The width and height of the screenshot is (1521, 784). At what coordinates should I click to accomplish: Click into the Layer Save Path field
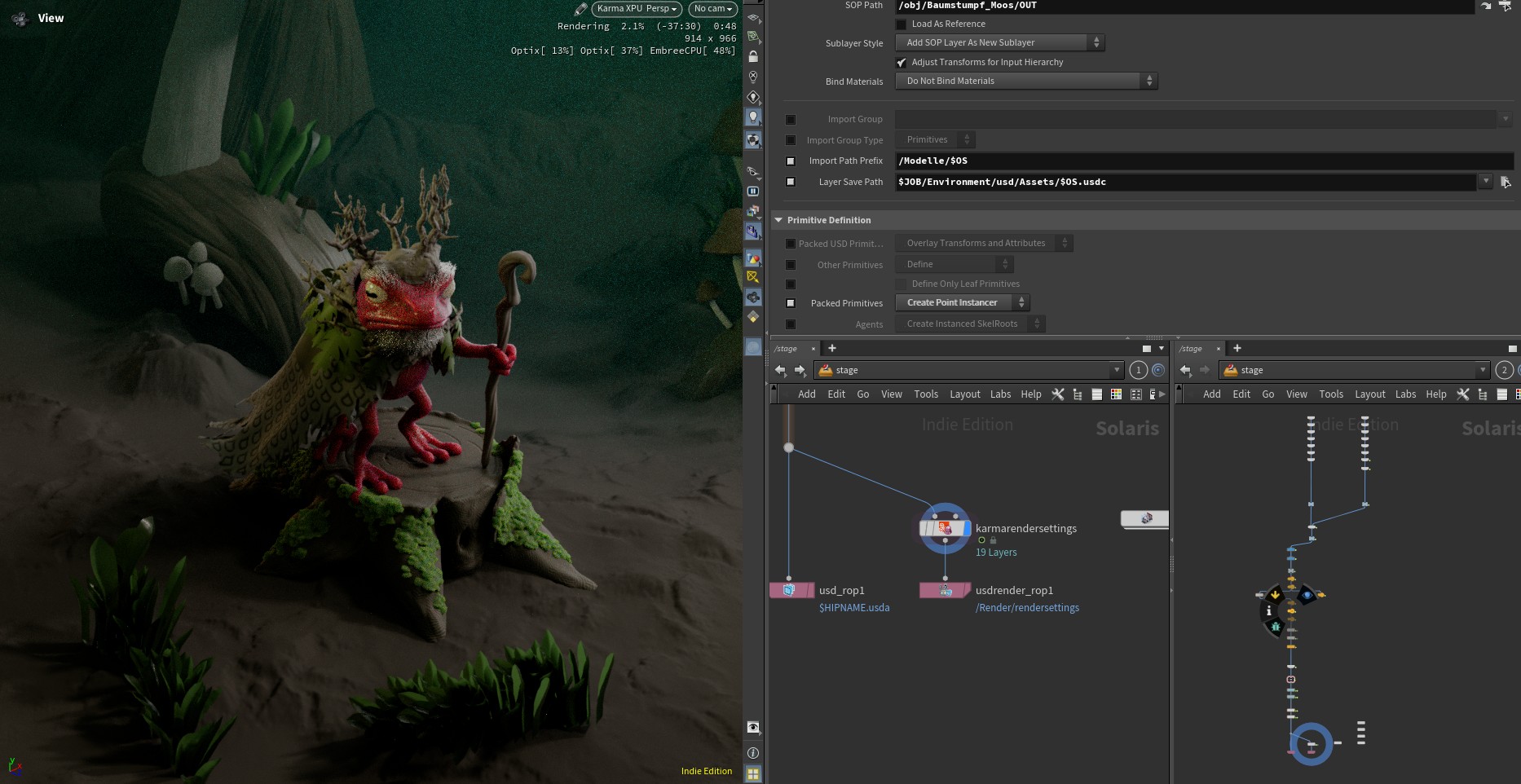(x=1186, y=182)
